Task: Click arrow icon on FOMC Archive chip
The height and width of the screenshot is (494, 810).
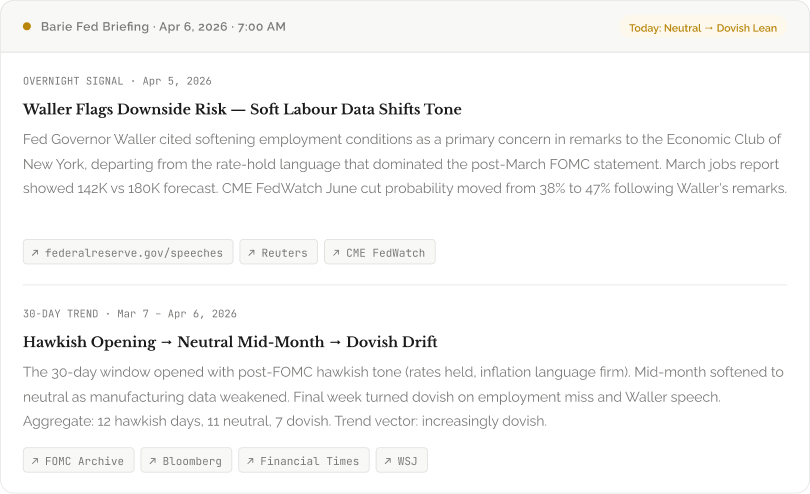Action: coord(35,461)
